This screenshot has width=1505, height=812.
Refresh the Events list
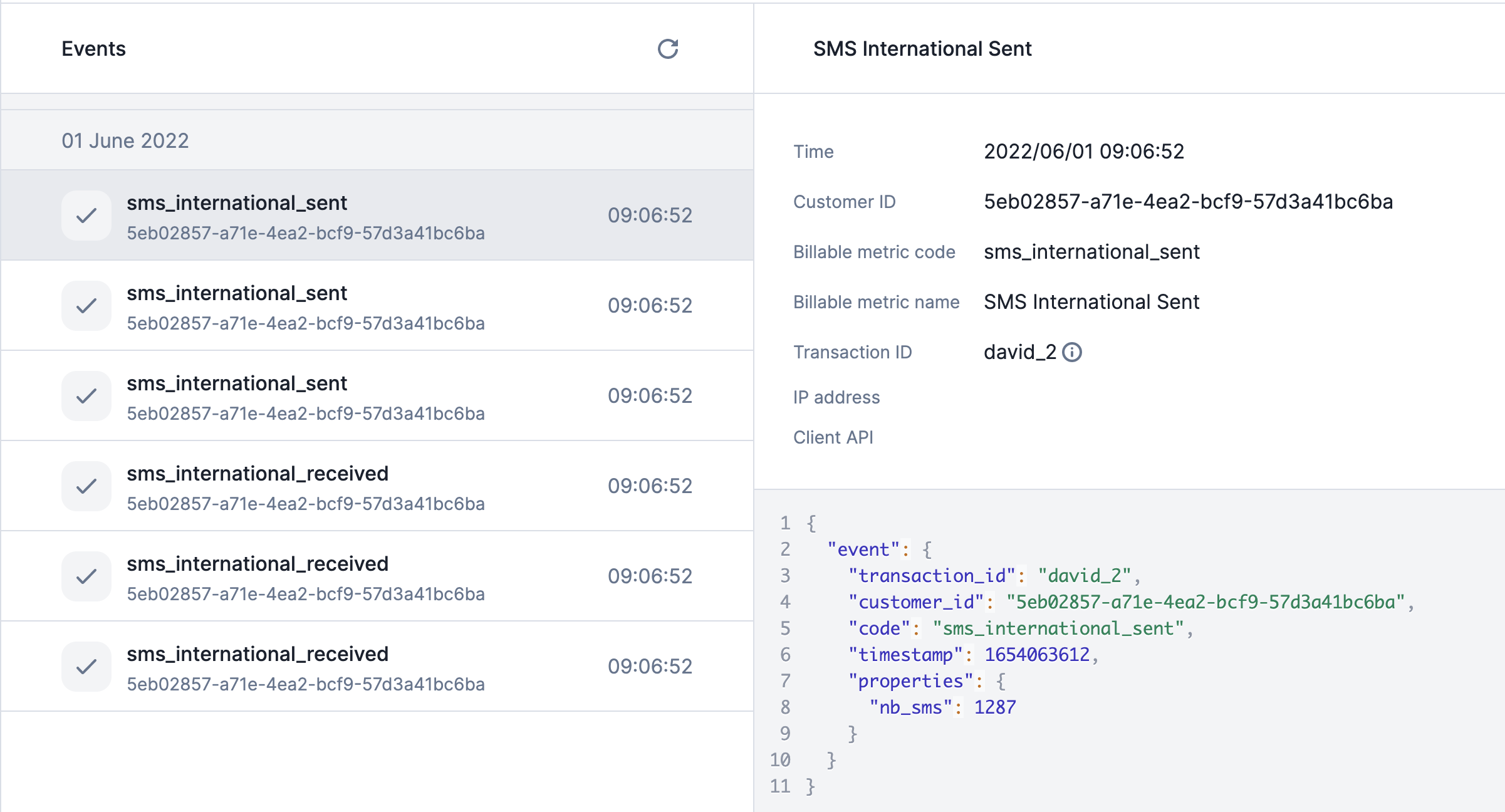[668, 49]
